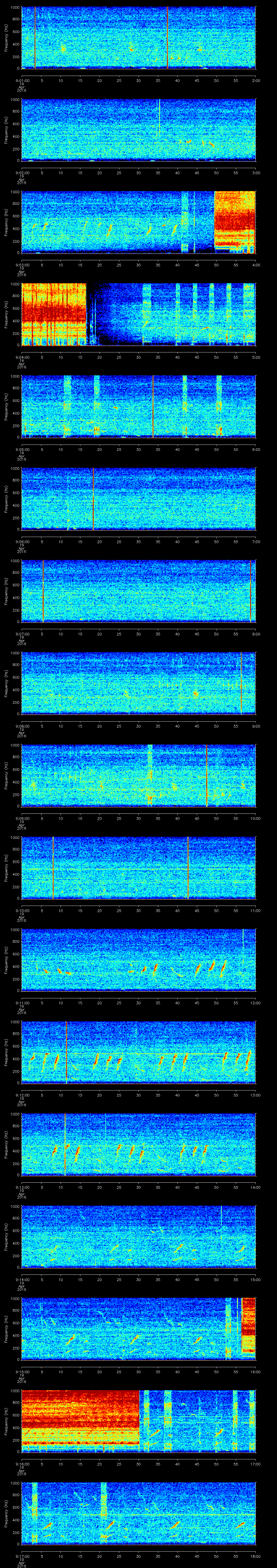Click the spectrogram panel starting at 9:16:00
Screen dimensions: 277x1568
(139, 1421)
